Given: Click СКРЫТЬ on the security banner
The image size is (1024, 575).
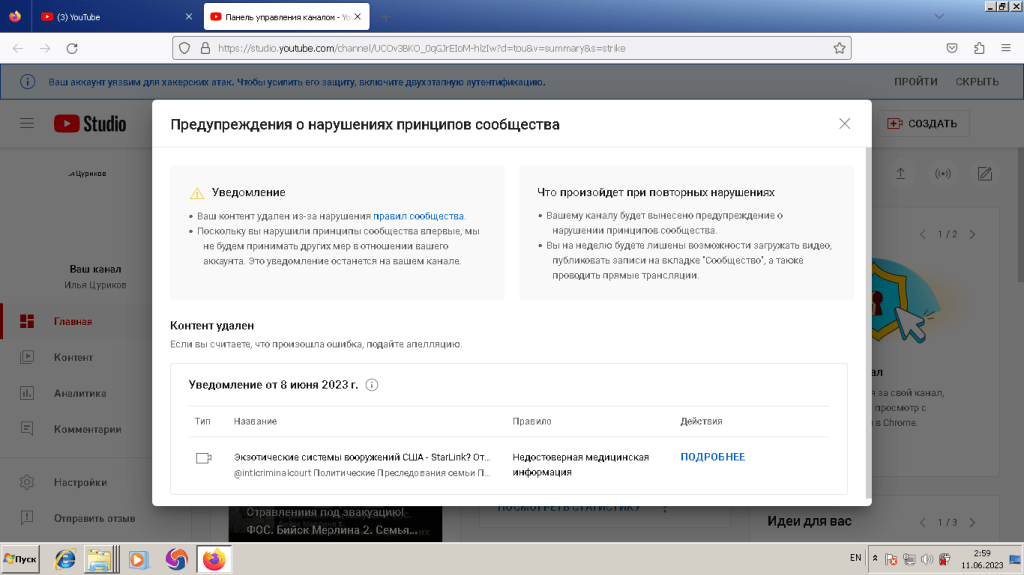Looking at the screenshot, I should click(x=976, y=81).
